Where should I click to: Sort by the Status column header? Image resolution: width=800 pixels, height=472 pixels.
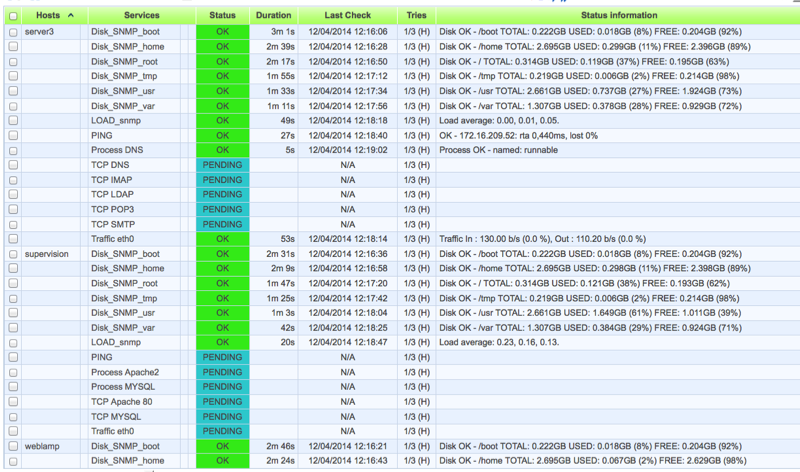pos(222,16)
